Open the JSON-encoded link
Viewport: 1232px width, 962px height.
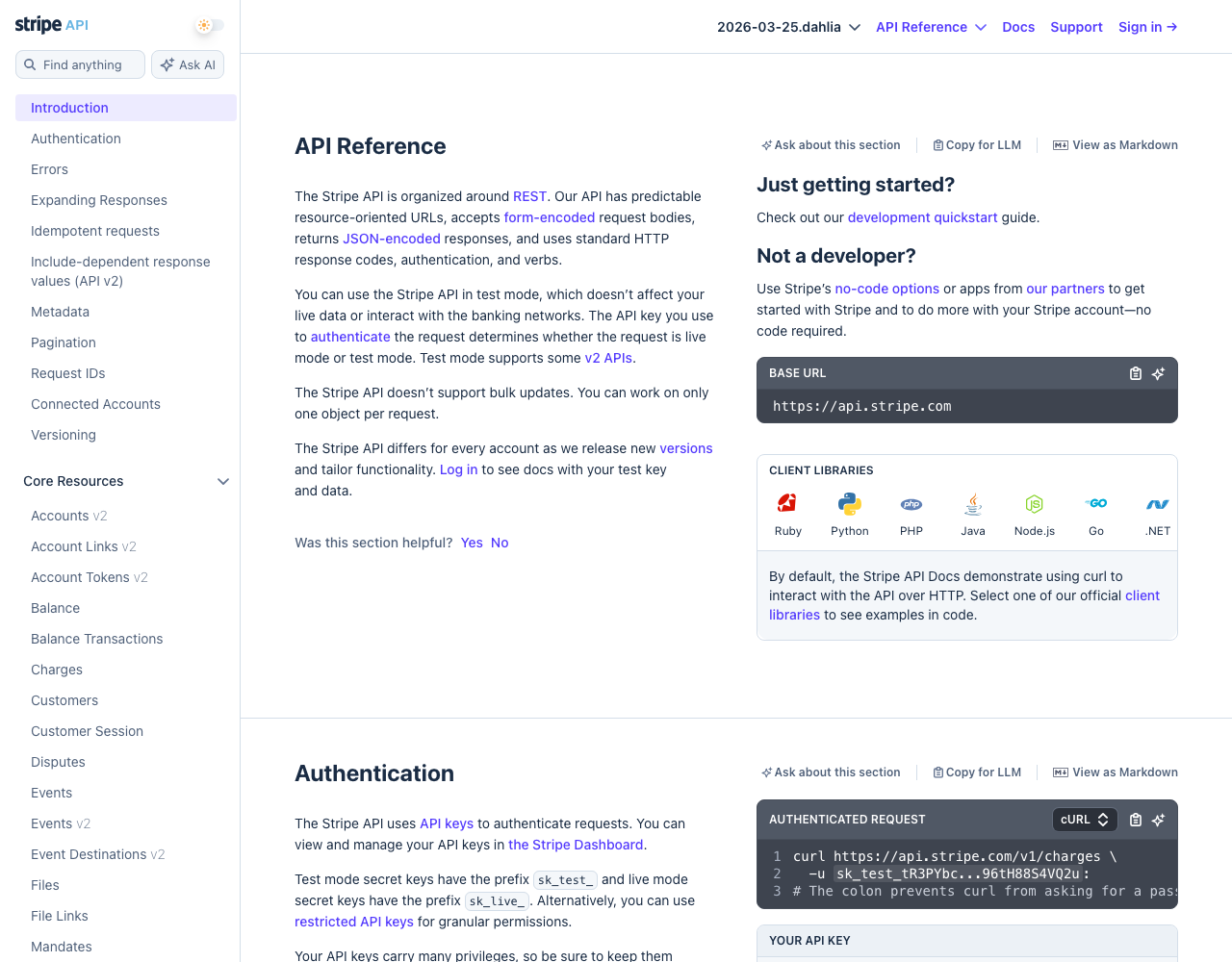pyautogui.click(x=392, y=239)
